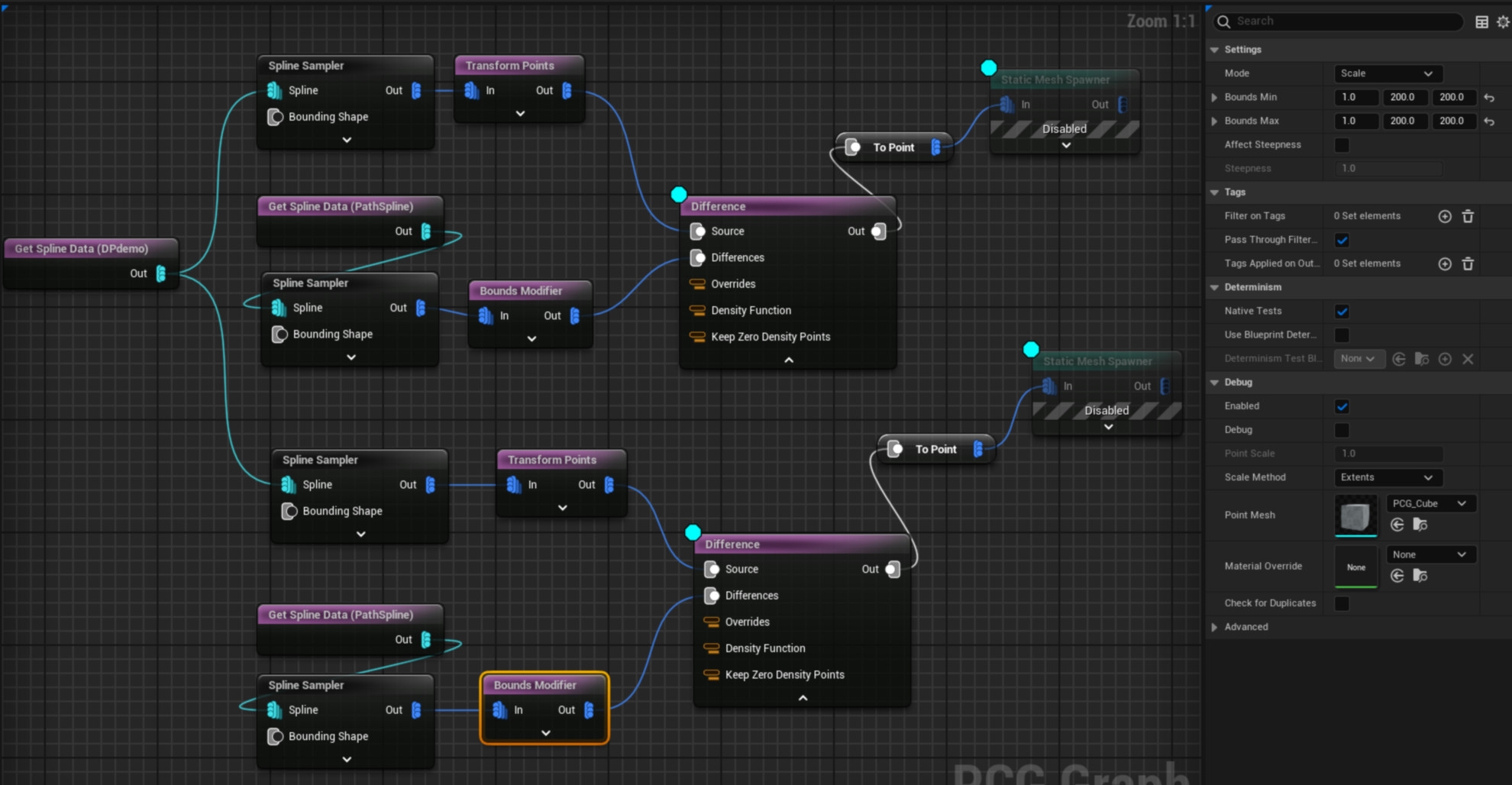Click the Point Mesh cube thumbnail
Viewport: 1512px width, 785px height.
point(1355,516)
